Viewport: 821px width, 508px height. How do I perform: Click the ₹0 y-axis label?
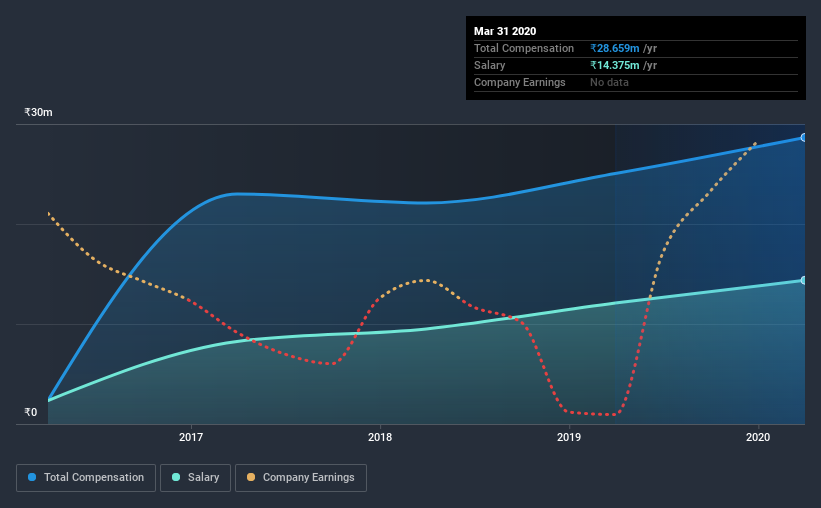pyautogui.click(x=31, y=413)
